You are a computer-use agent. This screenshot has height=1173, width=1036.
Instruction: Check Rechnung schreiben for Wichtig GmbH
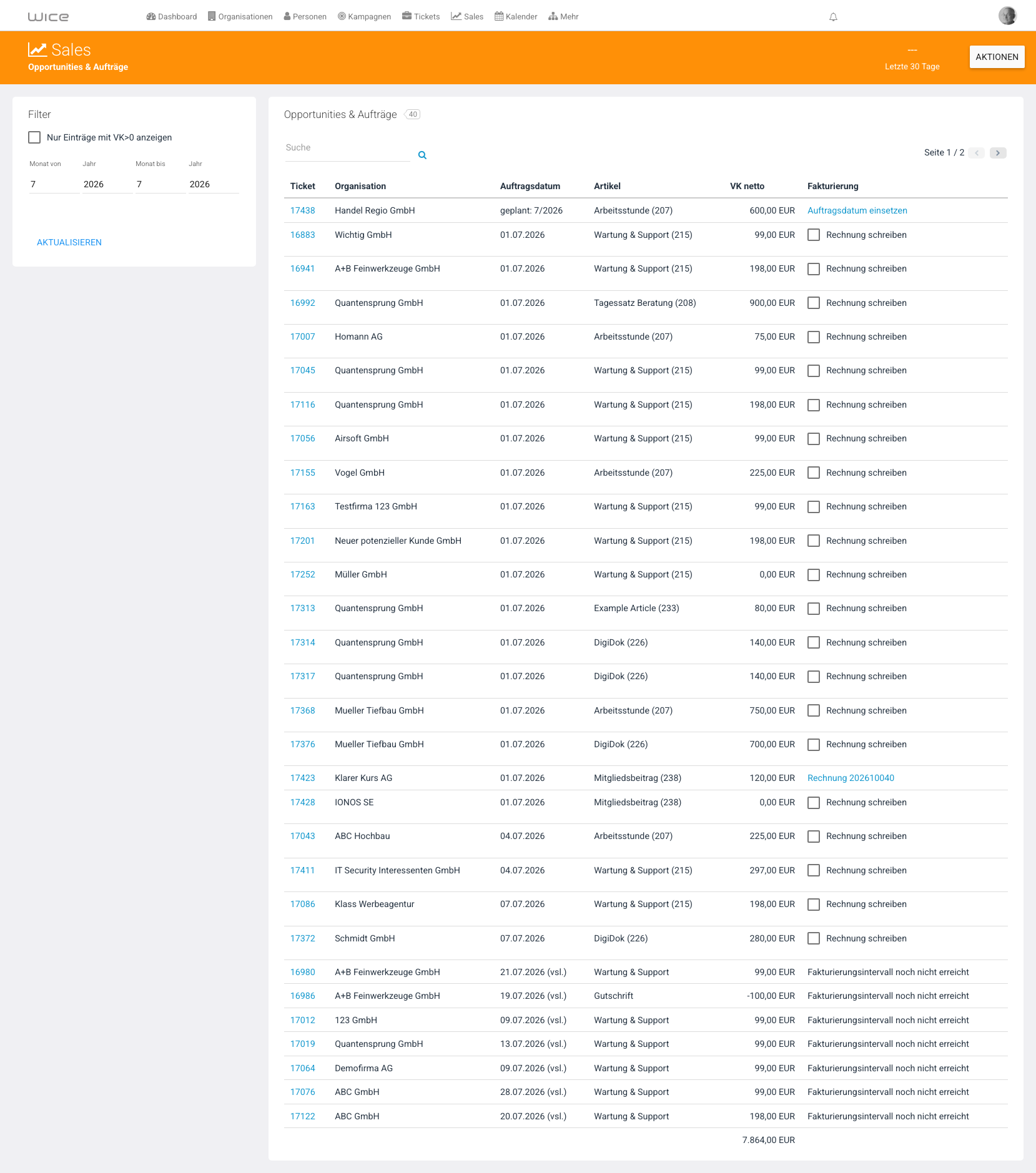click(x=814, y=235)
